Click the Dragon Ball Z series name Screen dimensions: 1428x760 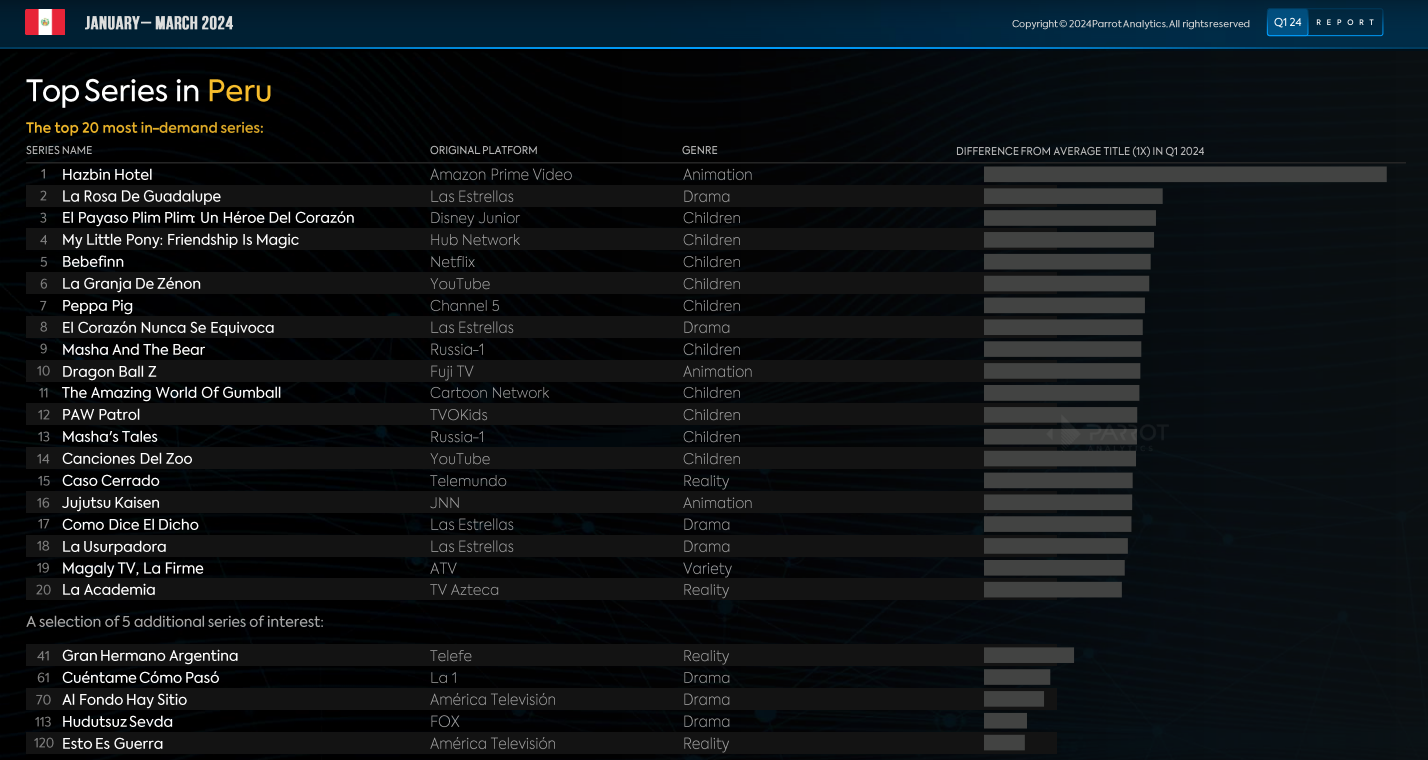pos(109,372)
